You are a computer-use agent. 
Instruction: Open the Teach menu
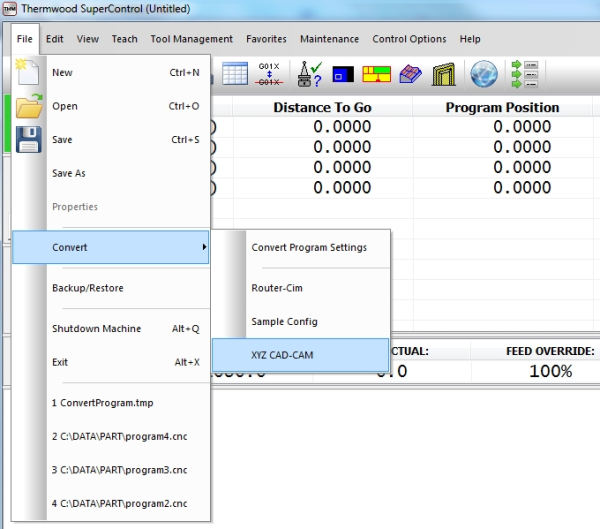[125, 39]
